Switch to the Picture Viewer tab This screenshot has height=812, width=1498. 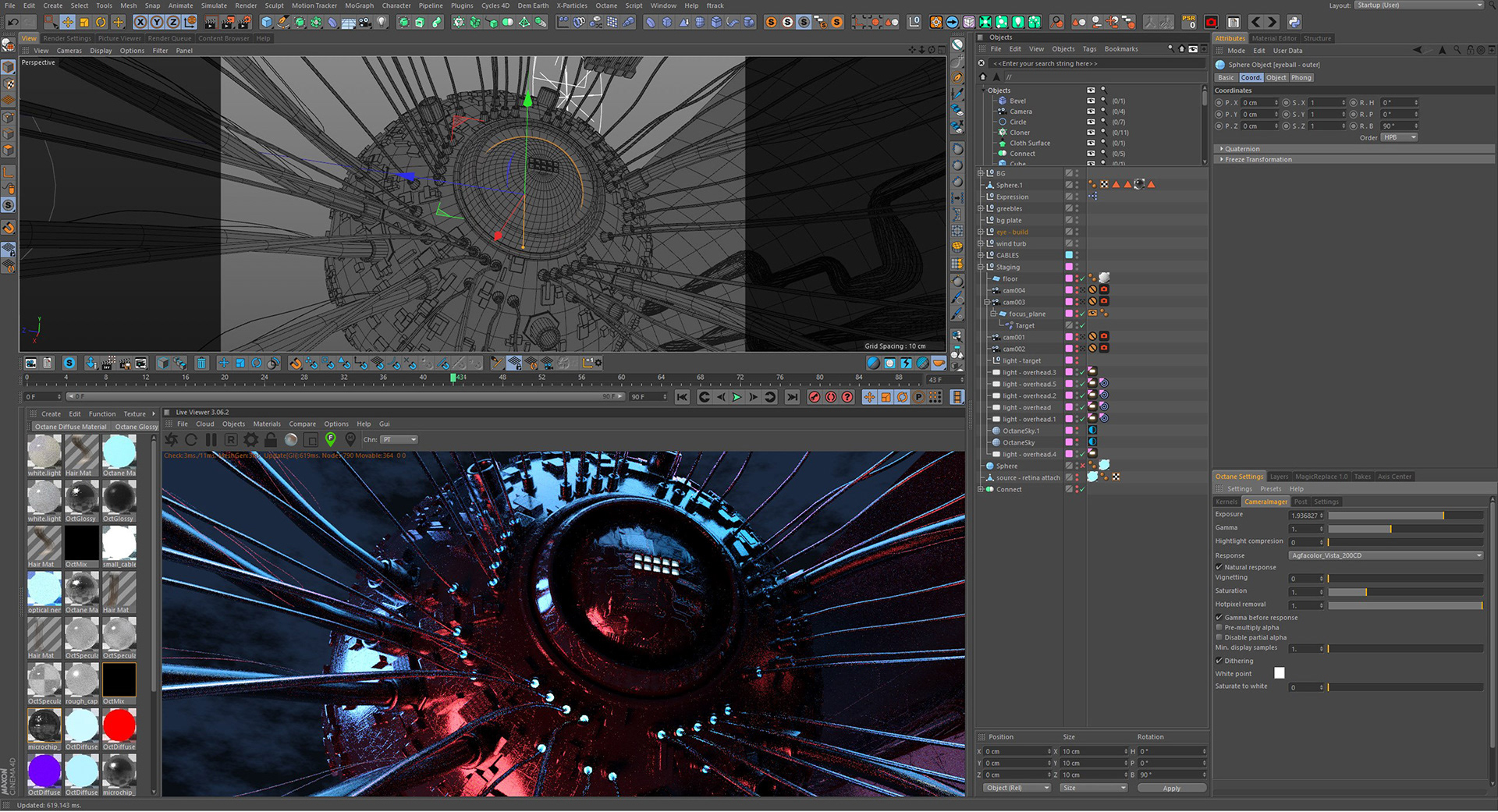click(x=119, y=38)
